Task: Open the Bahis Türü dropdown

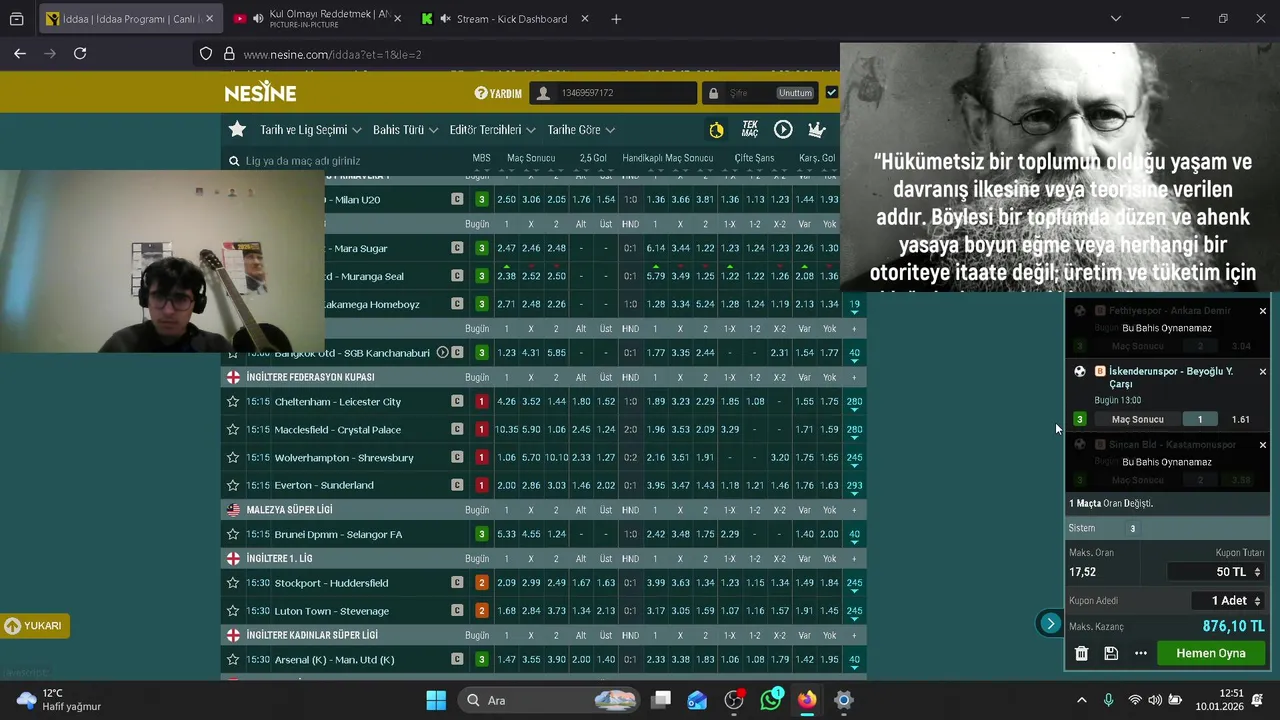Action: pyautogui.click(x=405, y=130)
